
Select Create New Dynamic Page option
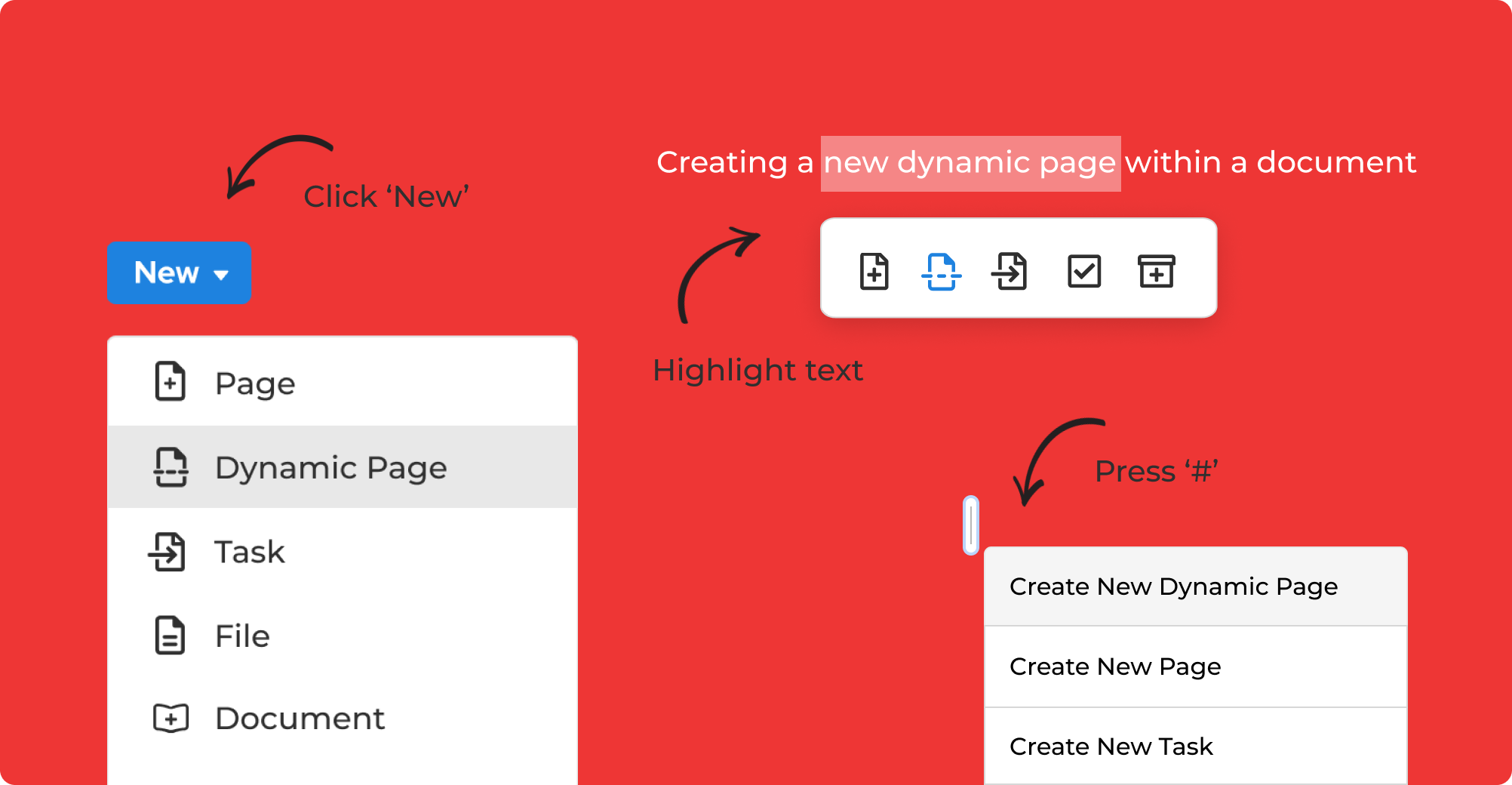click(x=1173, y=586)
